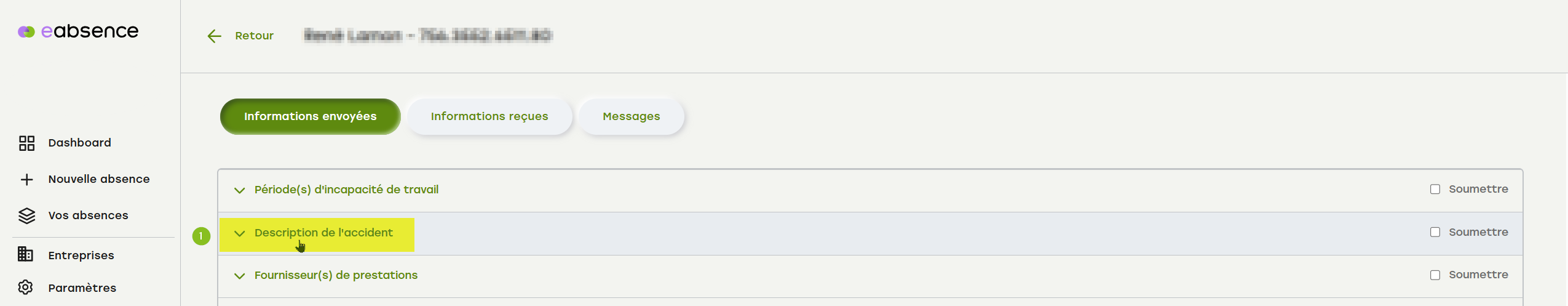
Task: Click the Dashboard grid icon
Action: pyautogui.click(x=26, y=143)
